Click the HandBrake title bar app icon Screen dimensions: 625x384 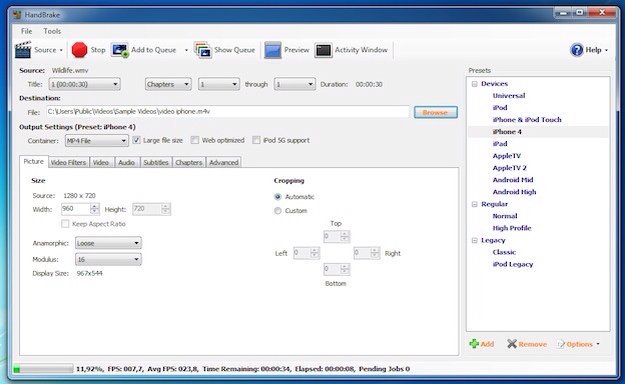(17, 15)
